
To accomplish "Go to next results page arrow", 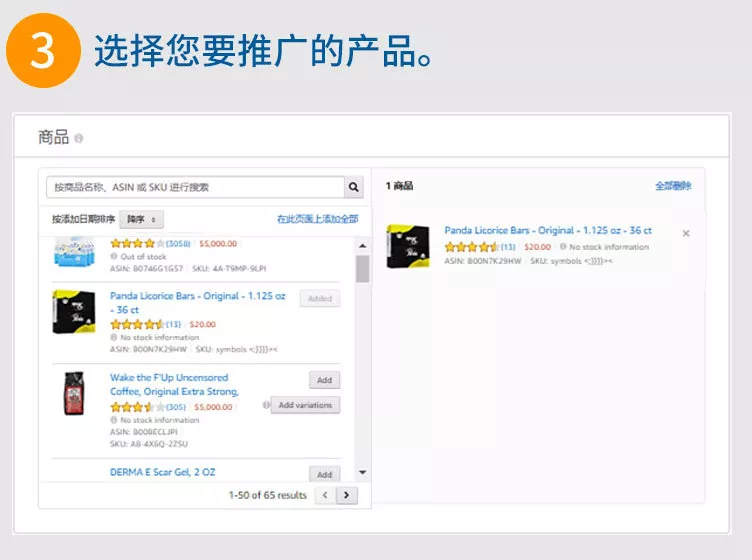I will point(347,495).
